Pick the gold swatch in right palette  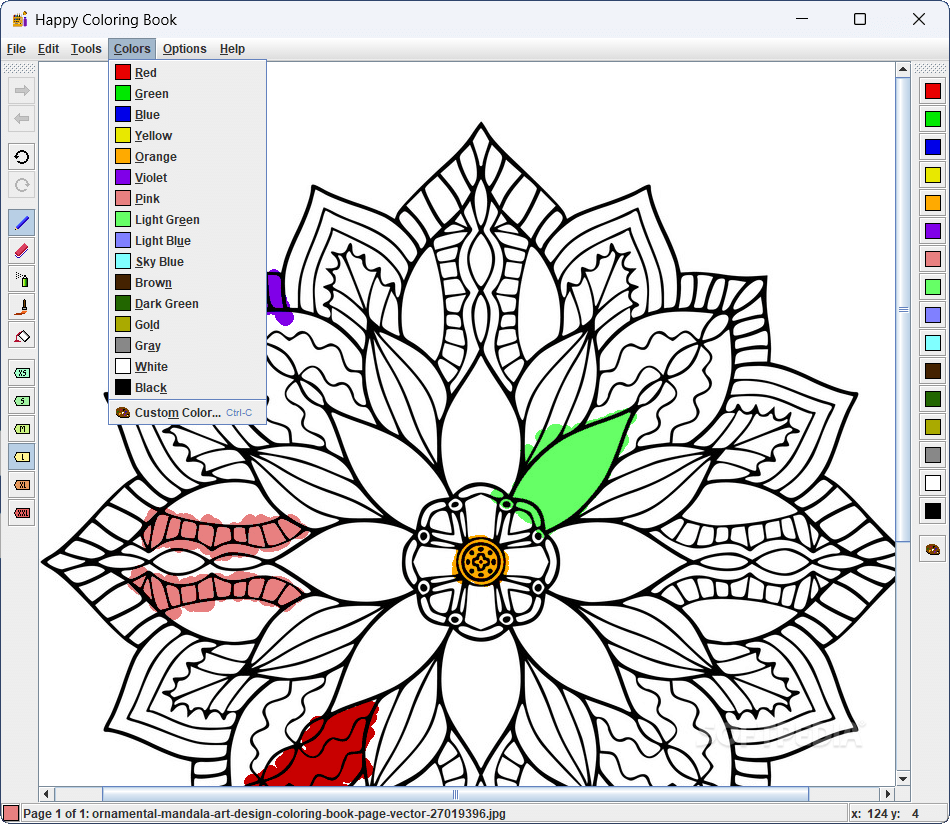[x=932, y=427]
